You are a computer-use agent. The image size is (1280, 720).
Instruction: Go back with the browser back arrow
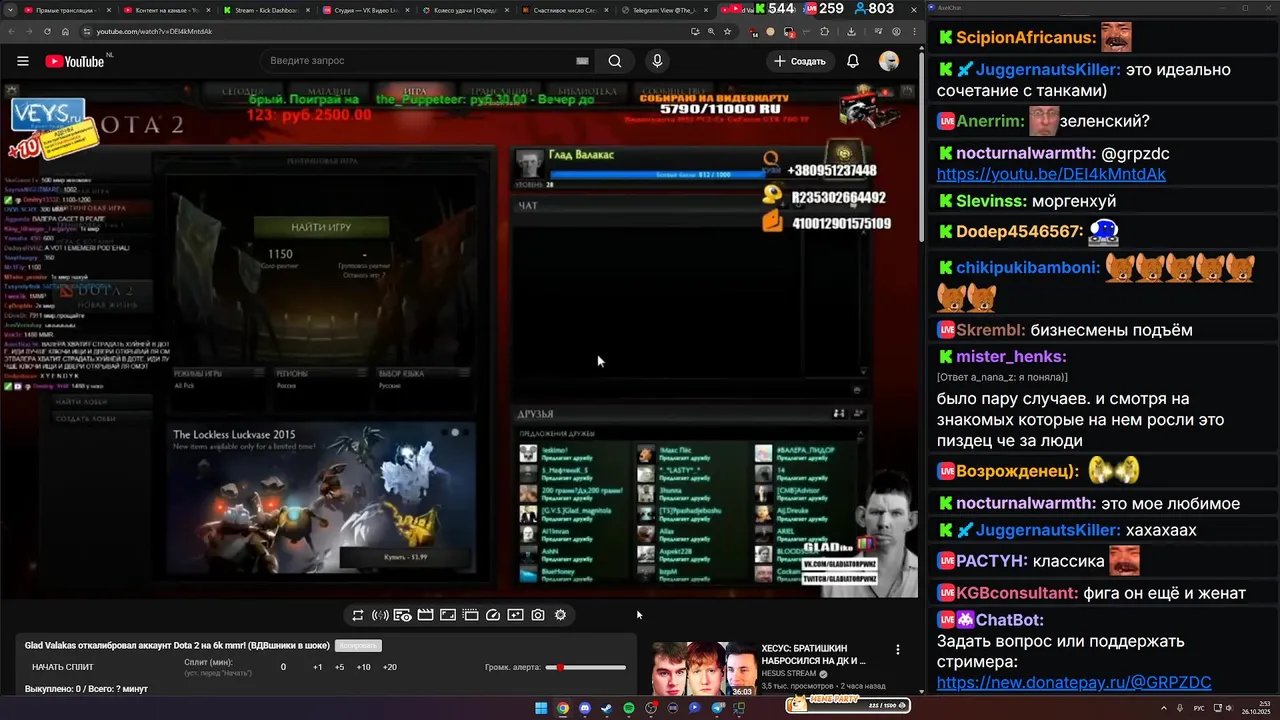(11, 31)
